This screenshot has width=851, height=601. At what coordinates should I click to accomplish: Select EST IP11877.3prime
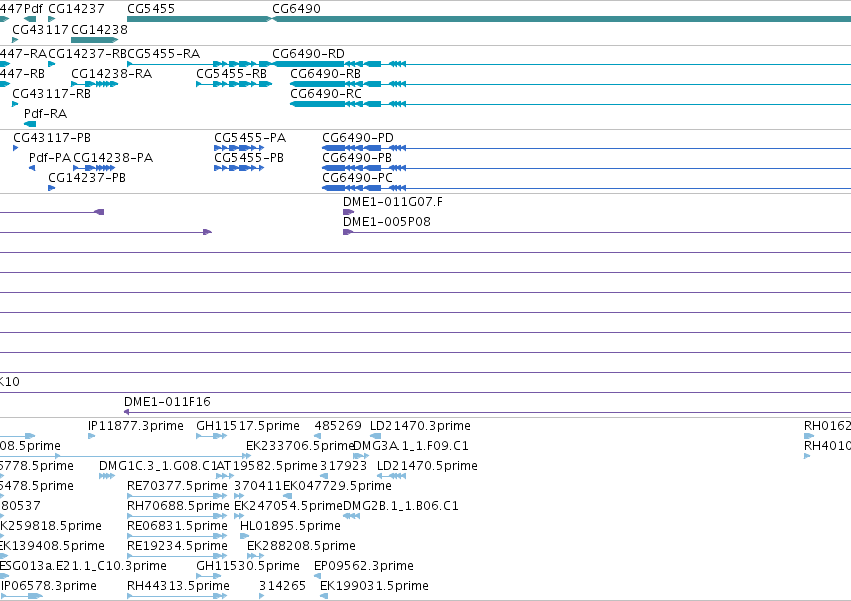[x=136, y=426]
